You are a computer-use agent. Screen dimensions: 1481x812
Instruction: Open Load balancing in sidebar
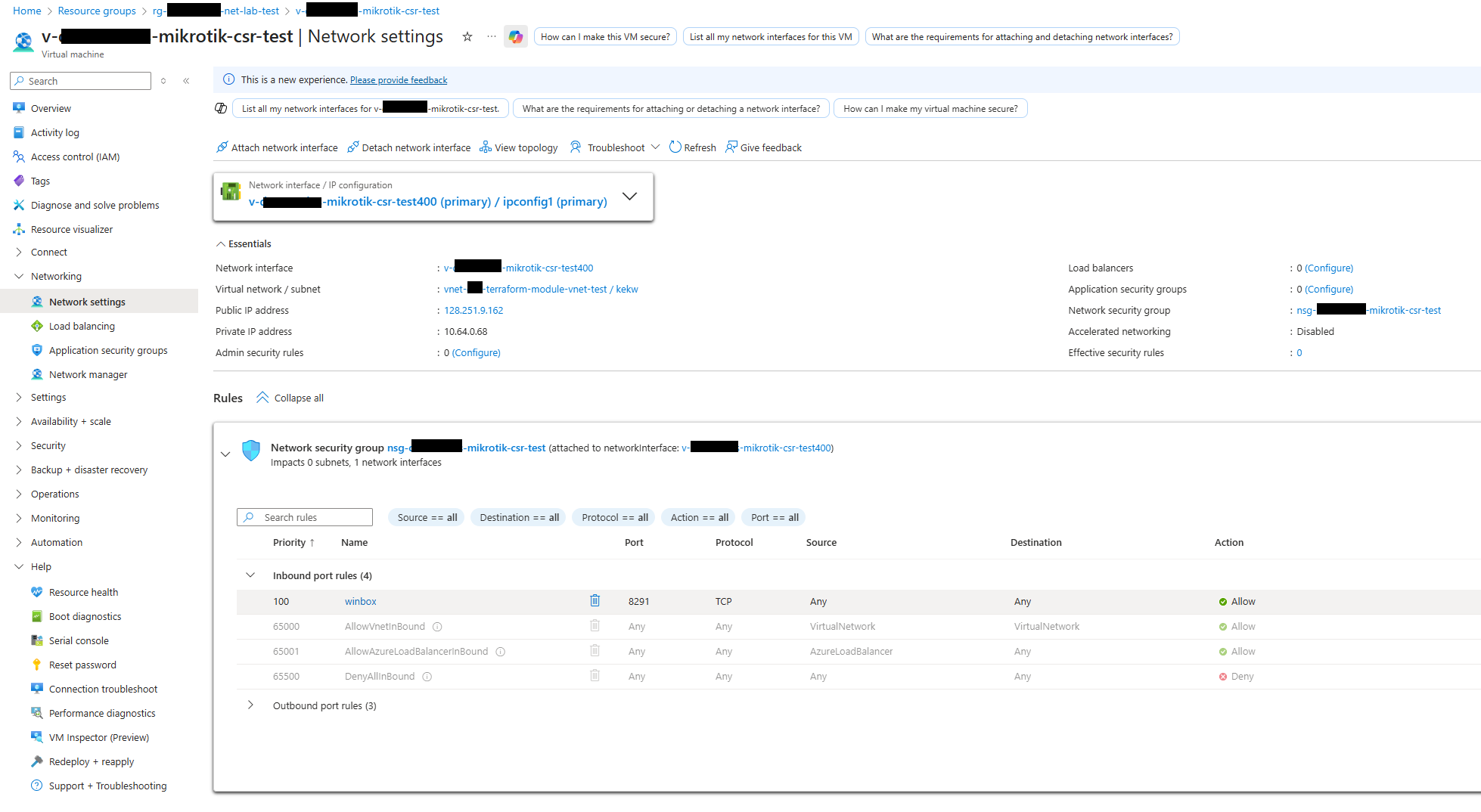(x=82, y=326)
